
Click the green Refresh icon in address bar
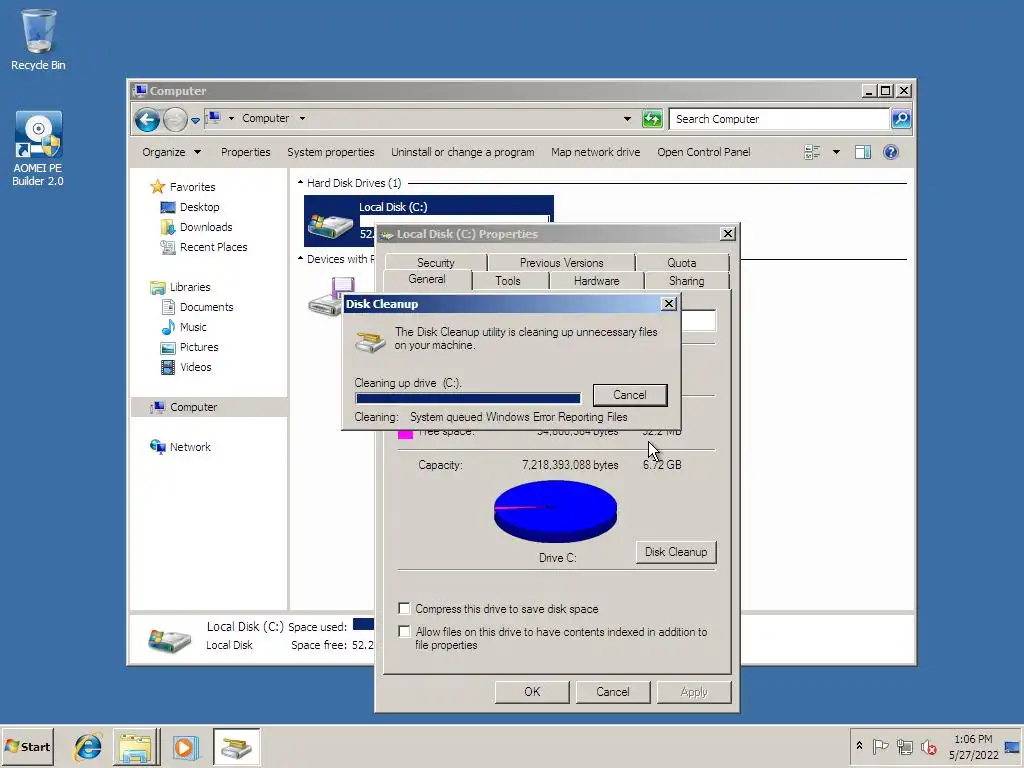[x=652, y=119]
